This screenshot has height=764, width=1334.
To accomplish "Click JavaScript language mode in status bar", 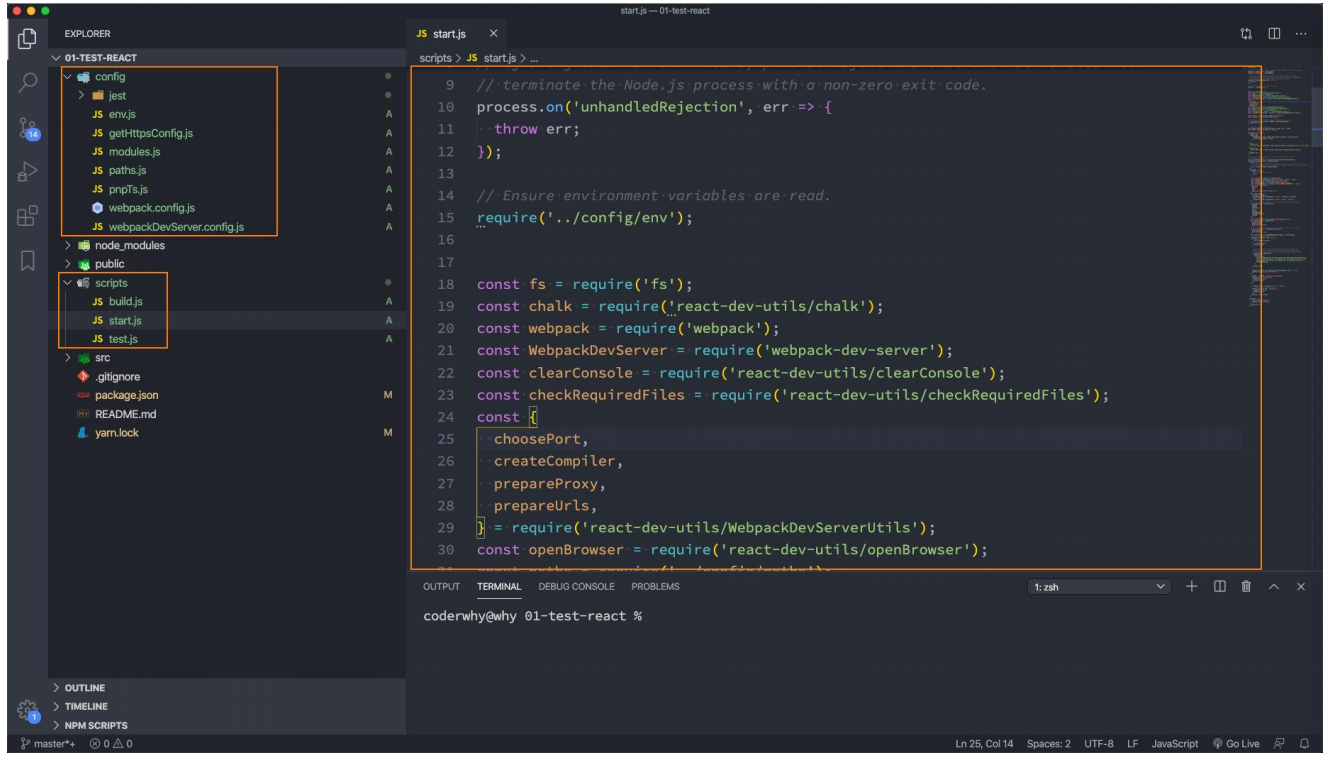I will pos(1174,744).
